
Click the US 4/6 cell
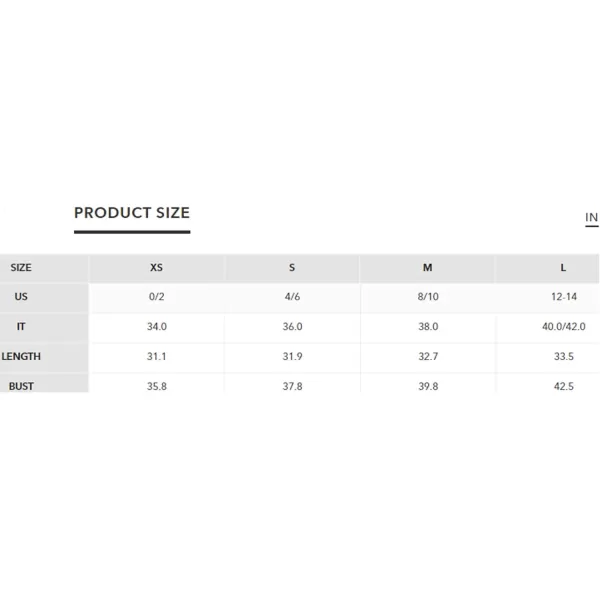(292, 297)
